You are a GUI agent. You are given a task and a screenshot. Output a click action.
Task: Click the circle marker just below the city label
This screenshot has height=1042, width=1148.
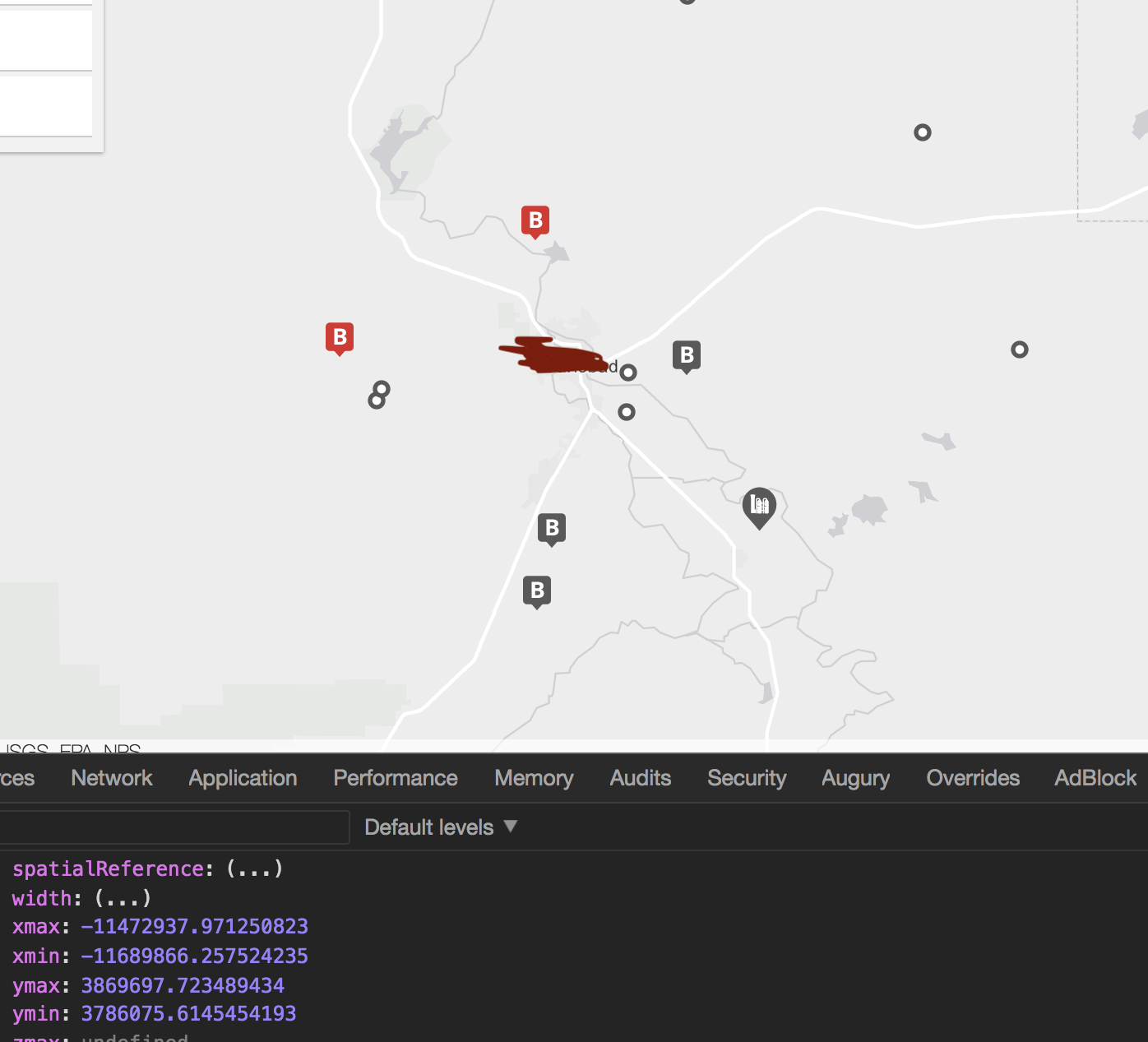point(627,412)
